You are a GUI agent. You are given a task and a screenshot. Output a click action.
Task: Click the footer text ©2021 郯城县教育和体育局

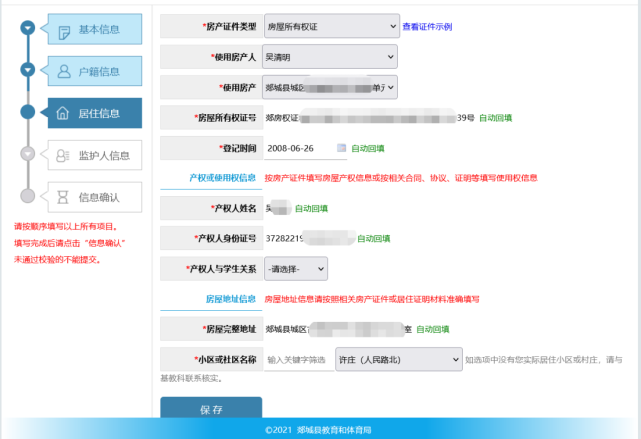click(x=318, y=430)
